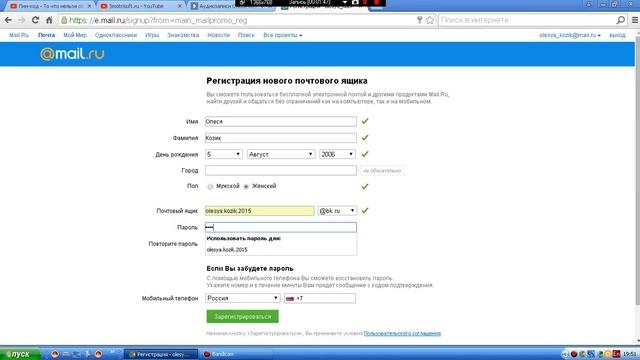The height and width of the screenshot is (360, 640).
Task: Open the Почта menu item
Action: point(46,35)
